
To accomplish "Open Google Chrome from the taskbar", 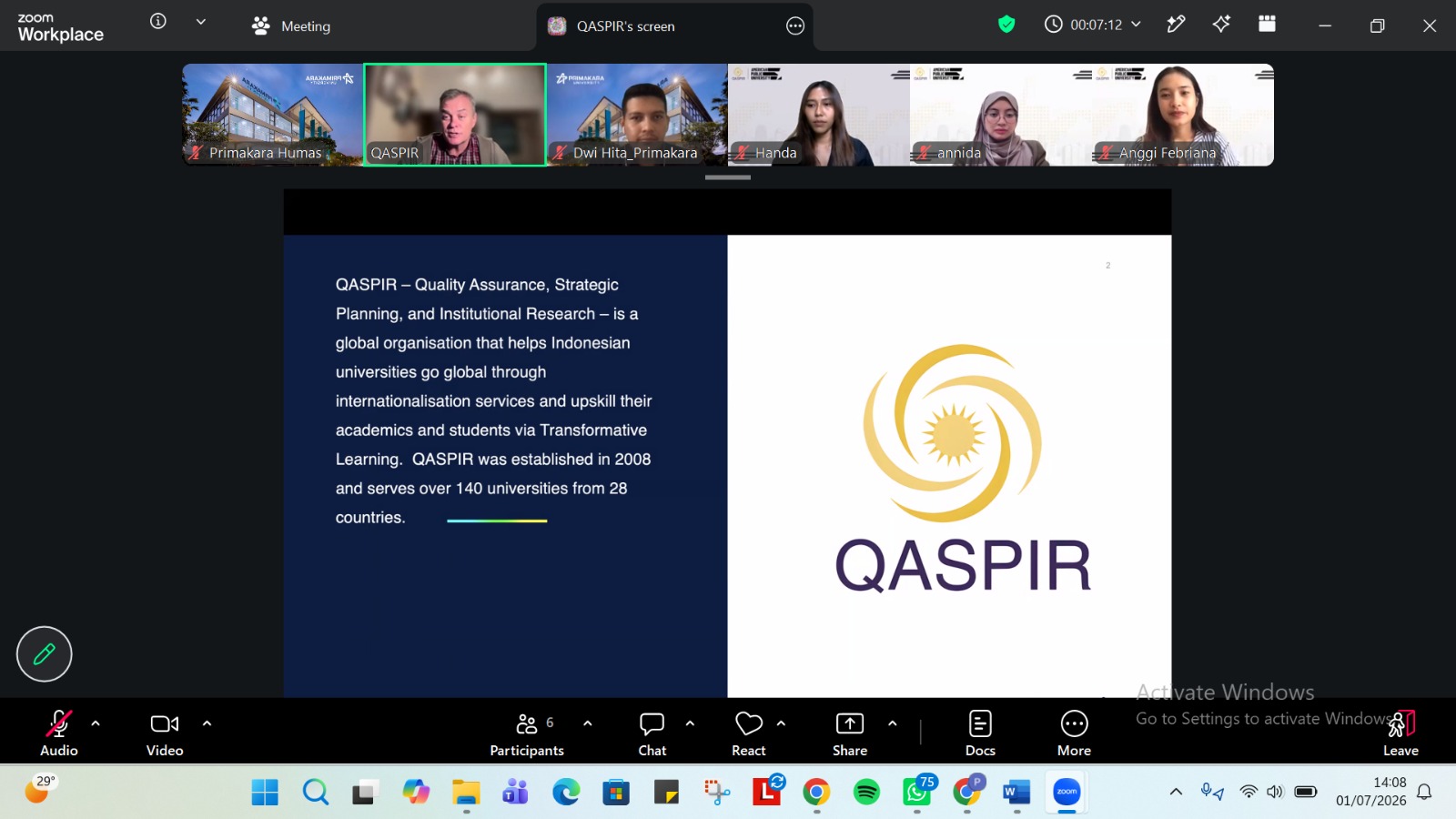I will 816,793.
